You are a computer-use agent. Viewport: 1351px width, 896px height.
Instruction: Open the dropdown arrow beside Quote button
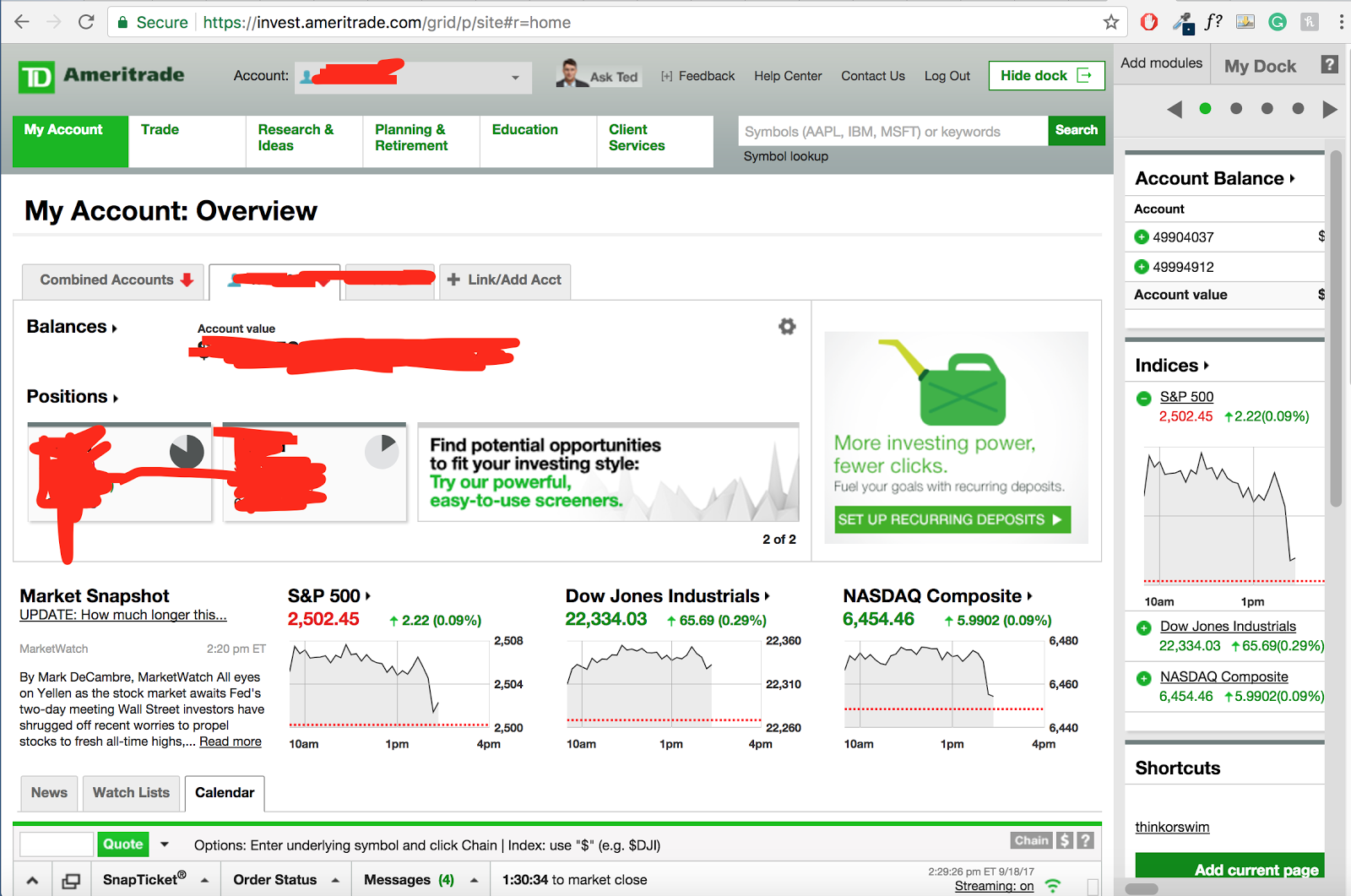(x=165, y=844)
